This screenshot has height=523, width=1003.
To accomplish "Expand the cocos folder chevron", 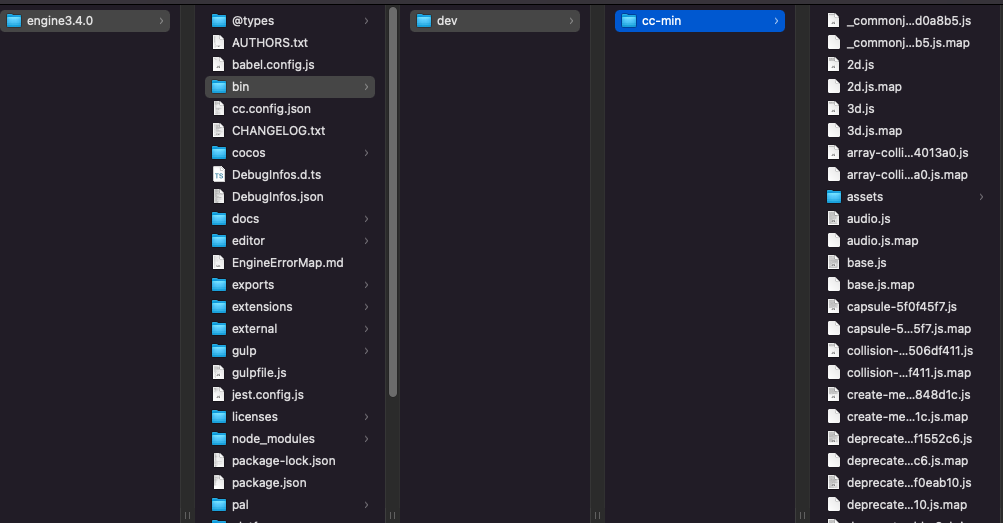I will pyautogui.click(x=367, y=153).
